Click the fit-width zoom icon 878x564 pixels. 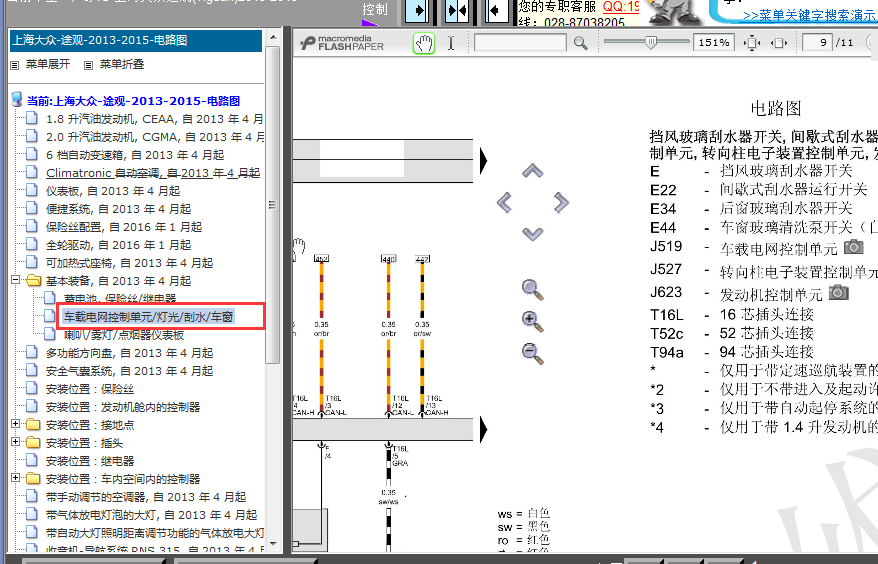(x=779, y=43)
